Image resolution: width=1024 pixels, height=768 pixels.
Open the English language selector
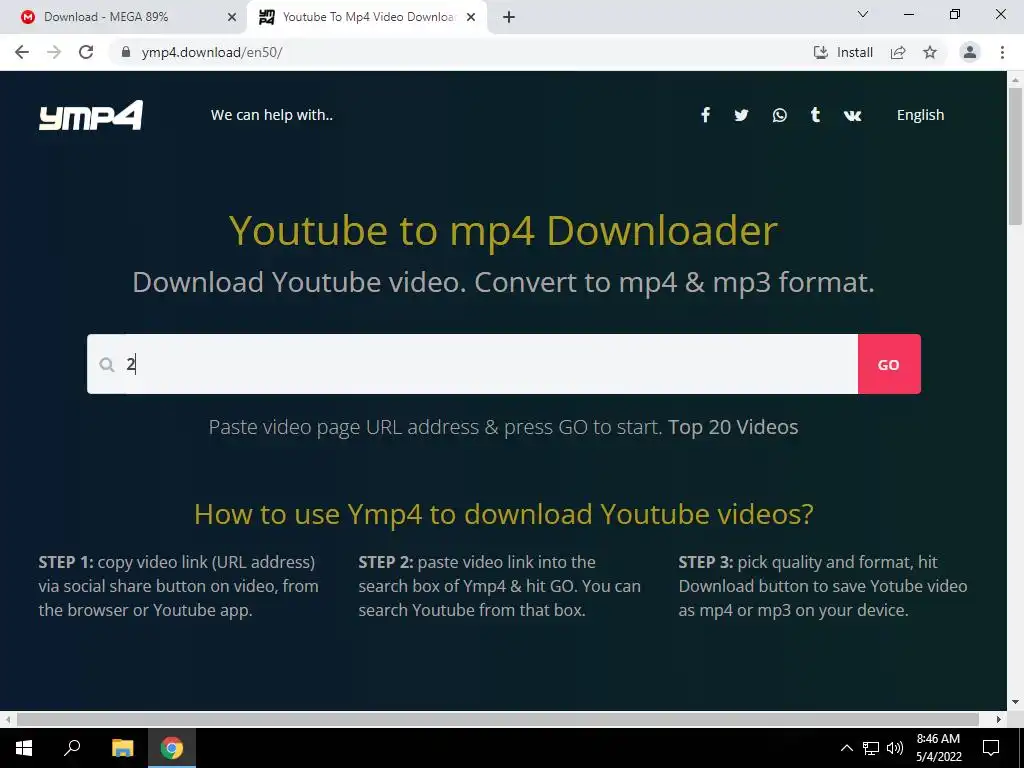(x=920, y=115)
